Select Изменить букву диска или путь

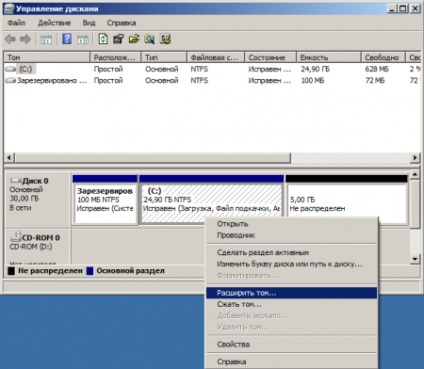tap(292, 264)
